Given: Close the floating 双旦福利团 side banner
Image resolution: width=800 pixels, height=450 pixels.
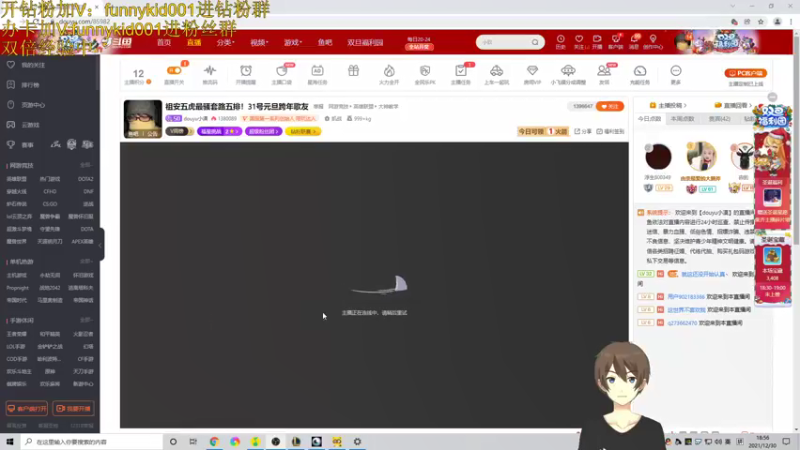Looking at the screenshot, I should pyautogui.click(x=772, y=97).
